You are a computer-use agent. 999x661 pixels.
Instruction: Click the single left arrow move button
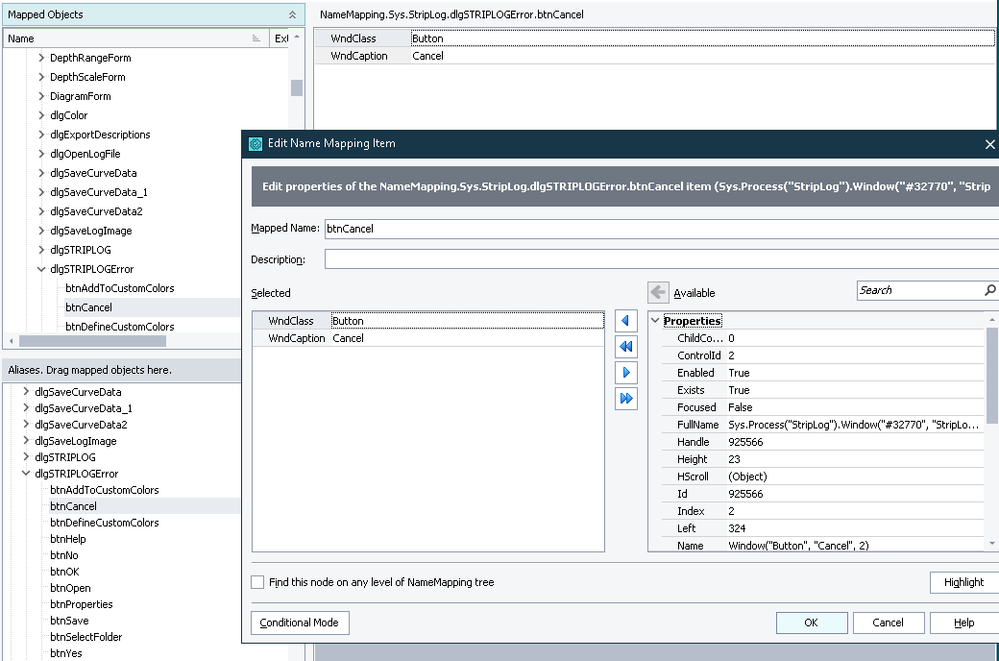(x=626, y=321)
